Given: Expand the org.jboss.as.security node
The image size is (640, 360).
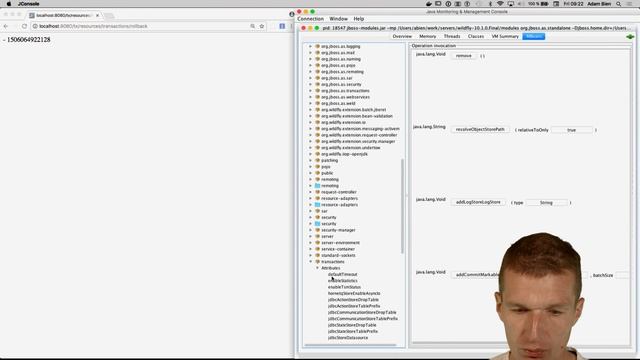Looking at the screenshot, I should coord(310,84).
